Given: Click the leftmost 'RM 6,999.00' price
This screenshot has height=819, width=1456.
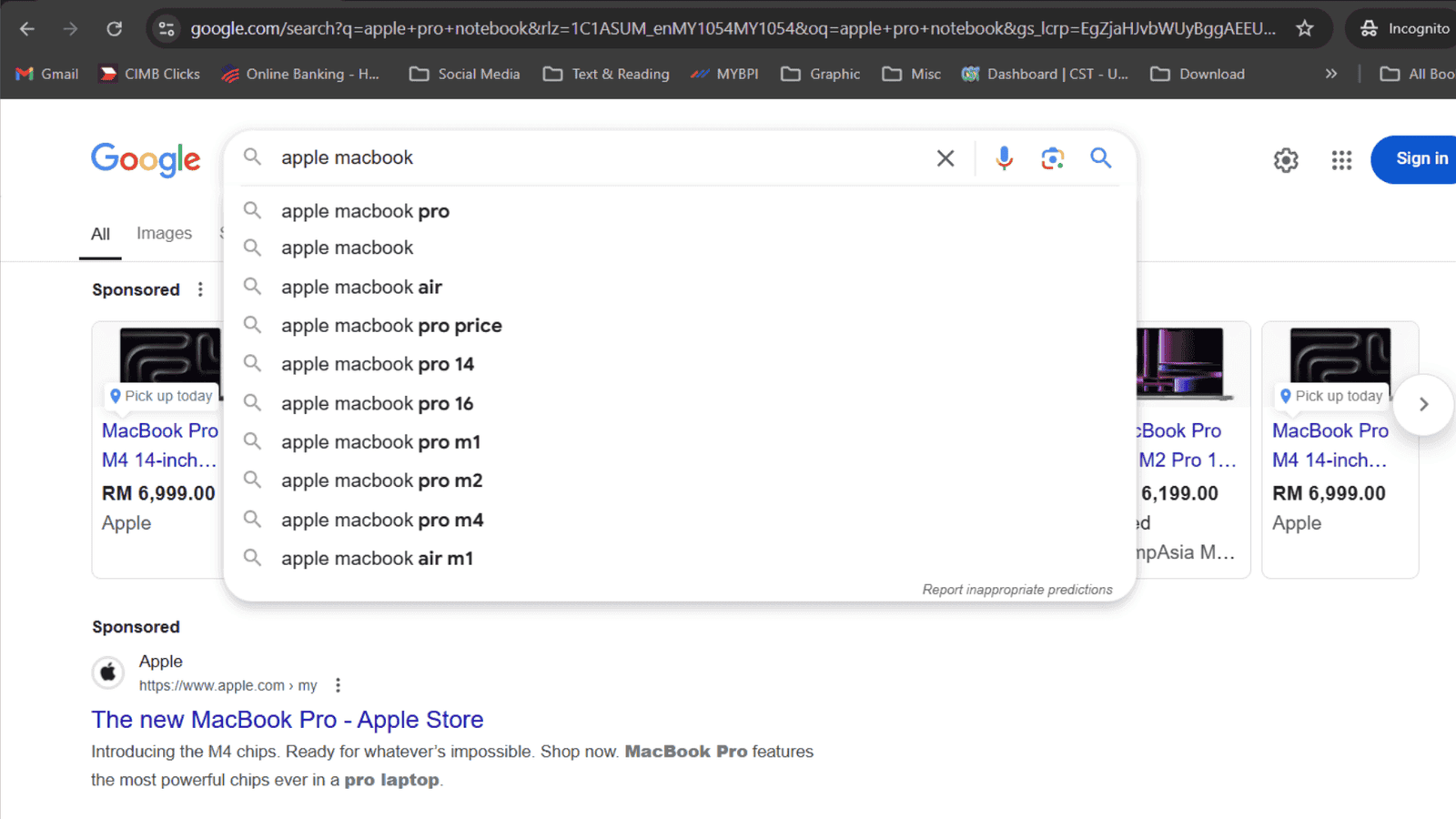Looking at the screenshot, I should pyautogui.click(x=158, y=493).
